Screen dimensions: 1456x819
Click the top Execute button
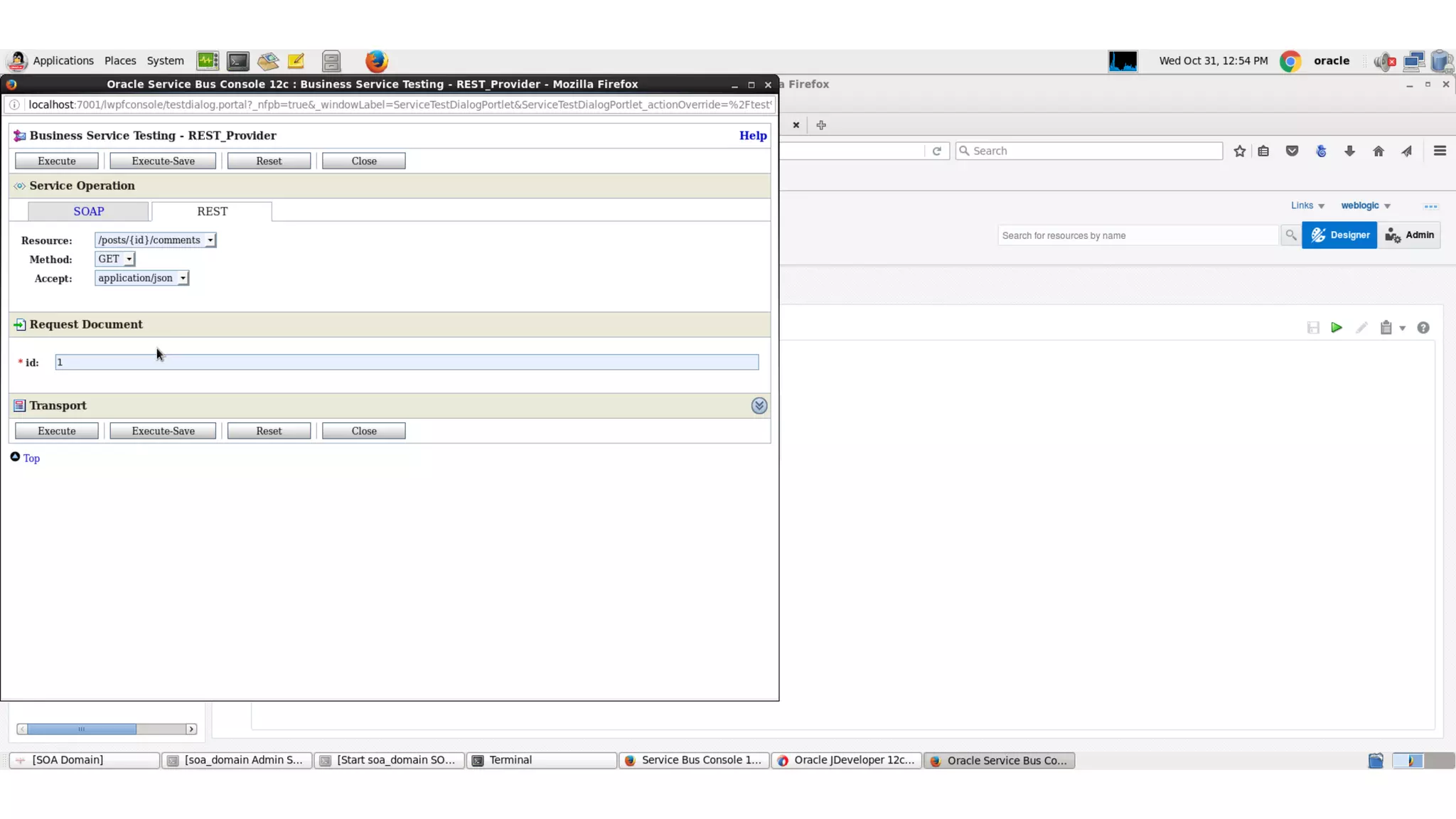57,161
